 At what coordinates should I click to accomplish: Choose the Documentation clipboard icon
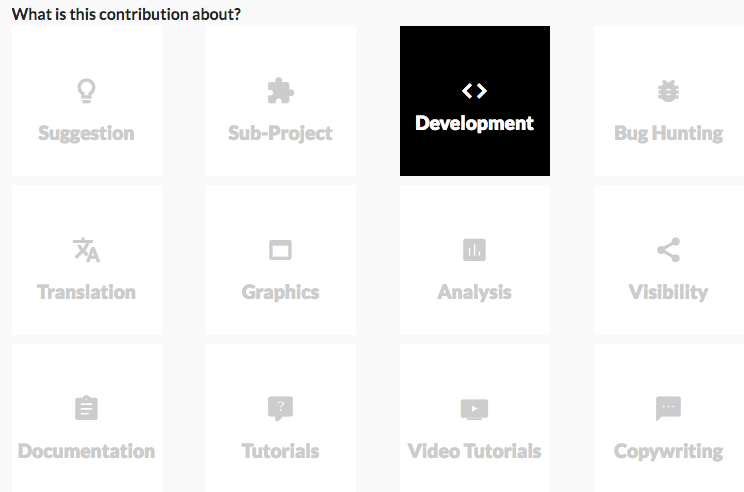tap(86, 408)
